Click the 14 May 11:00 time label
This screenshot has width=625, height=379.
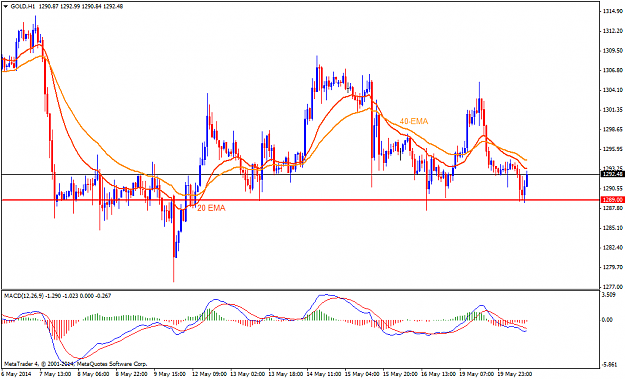coord(324,375)
